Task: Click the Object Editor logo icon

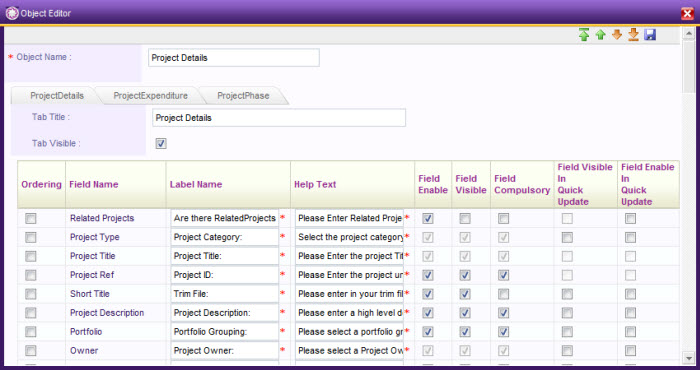Action: (x=12, y=13)
